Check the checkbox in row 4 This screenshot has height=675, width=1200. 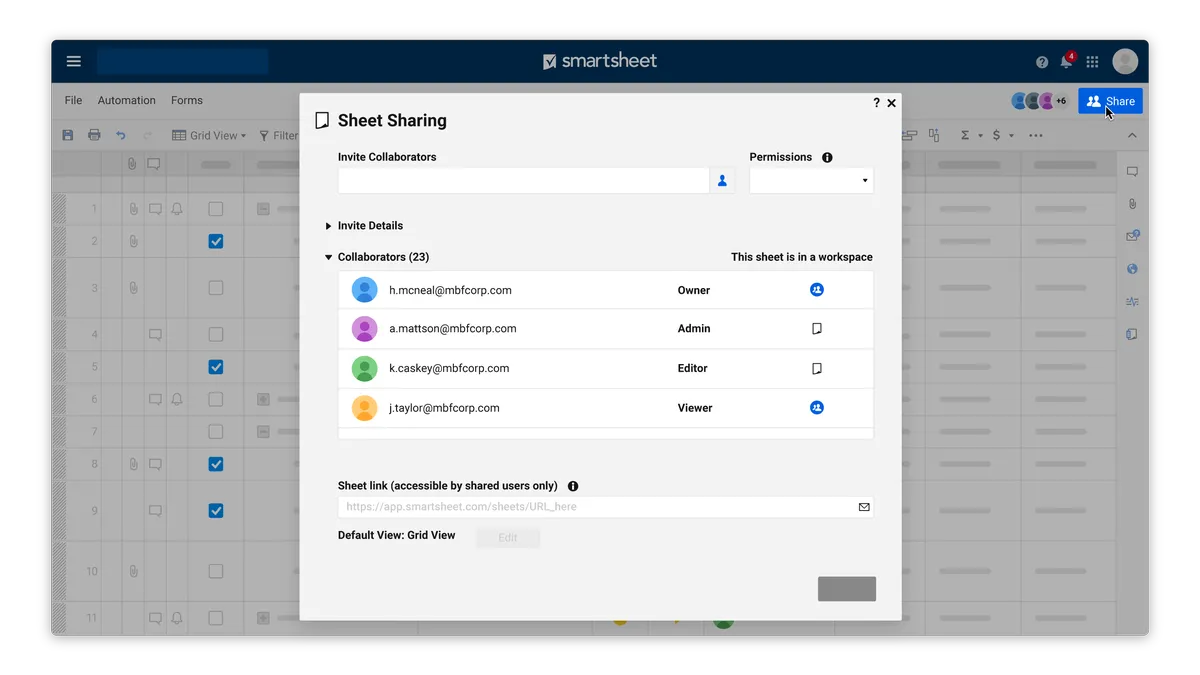point(215,335)
